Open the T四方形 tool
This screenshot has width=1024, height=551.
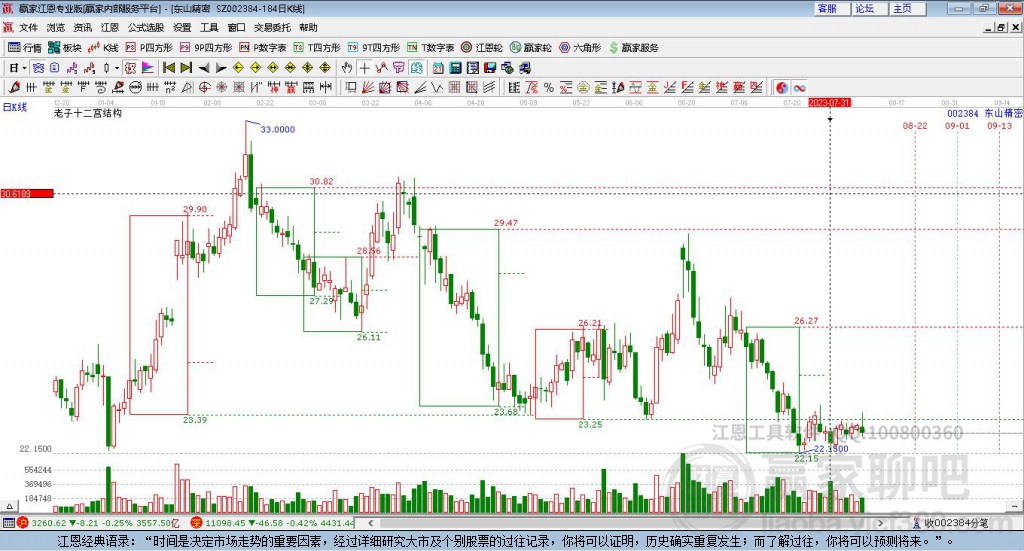pos(317,48)
